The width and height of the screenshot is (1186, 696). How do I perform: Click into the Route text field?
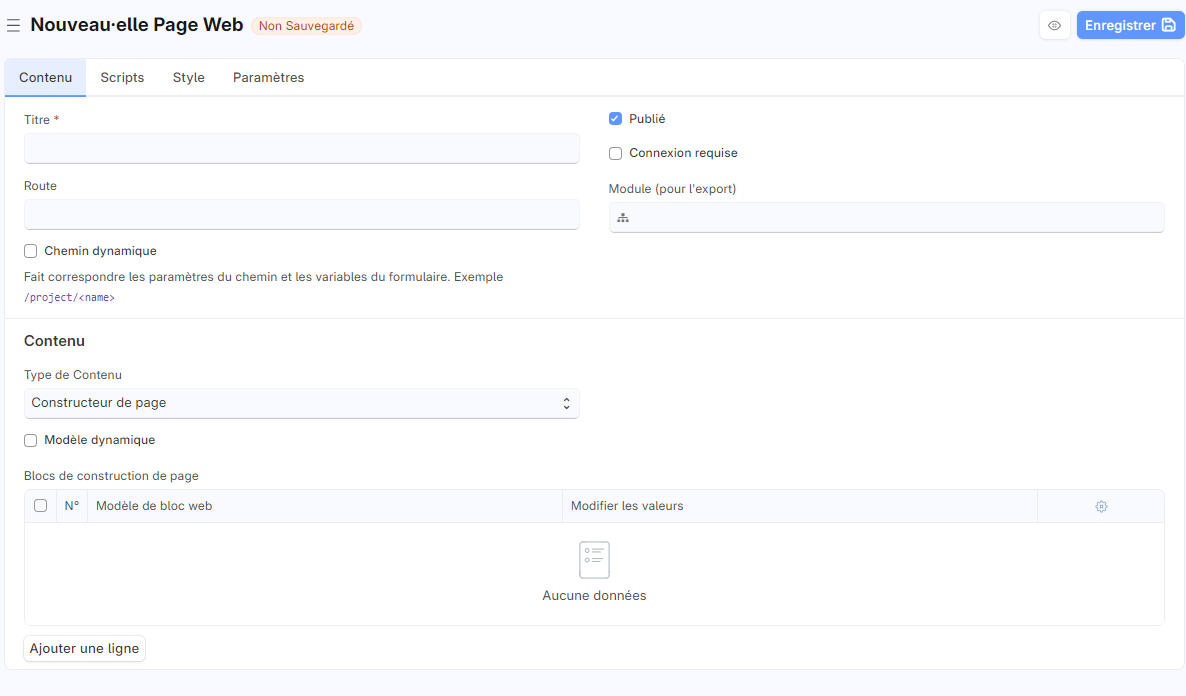coord(301,215)
